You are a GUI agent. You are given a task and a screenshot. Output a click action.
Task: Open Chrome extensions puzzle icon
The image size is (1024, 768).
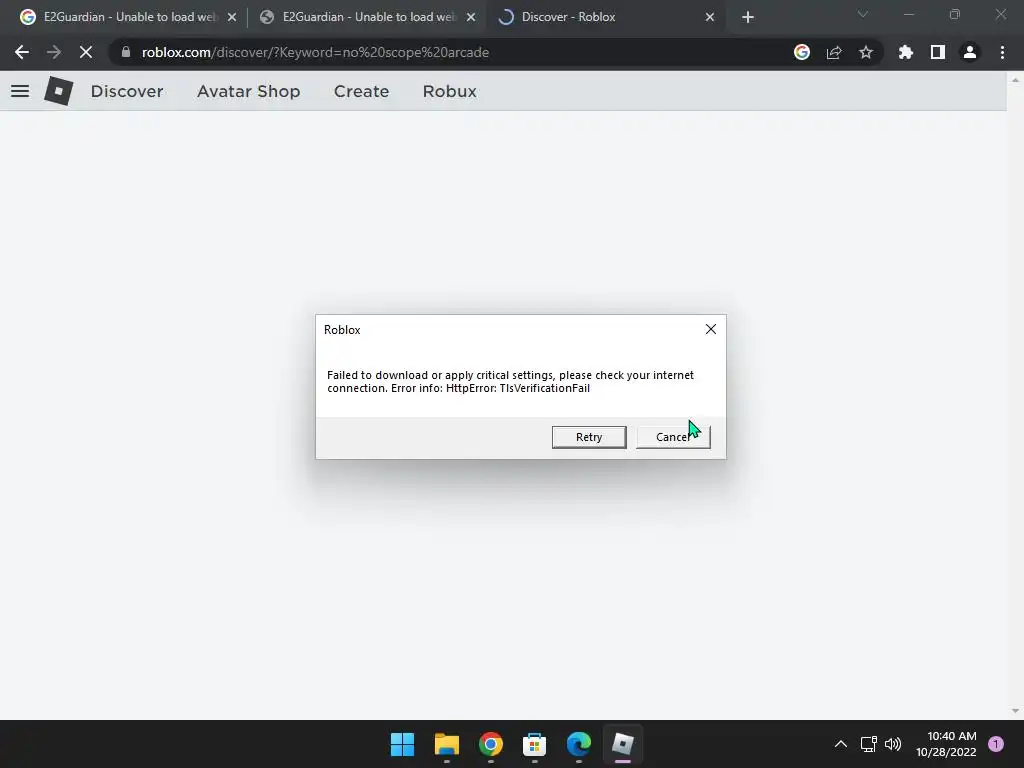[906, 52]
